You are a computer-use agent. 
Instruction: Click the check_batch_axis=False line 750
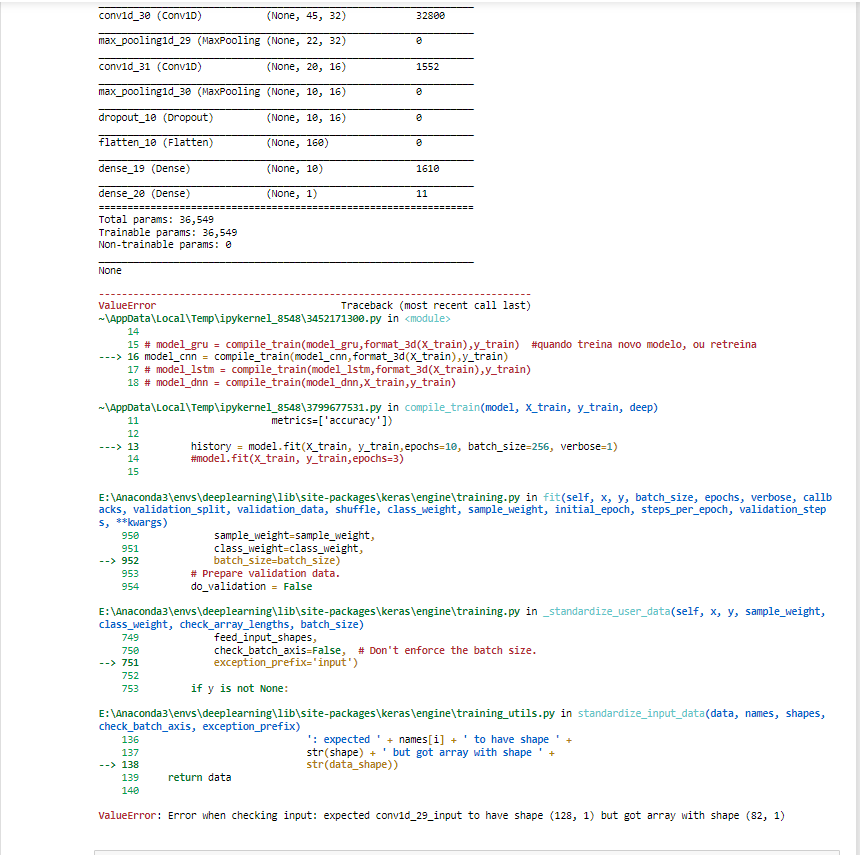coord(375,651)
